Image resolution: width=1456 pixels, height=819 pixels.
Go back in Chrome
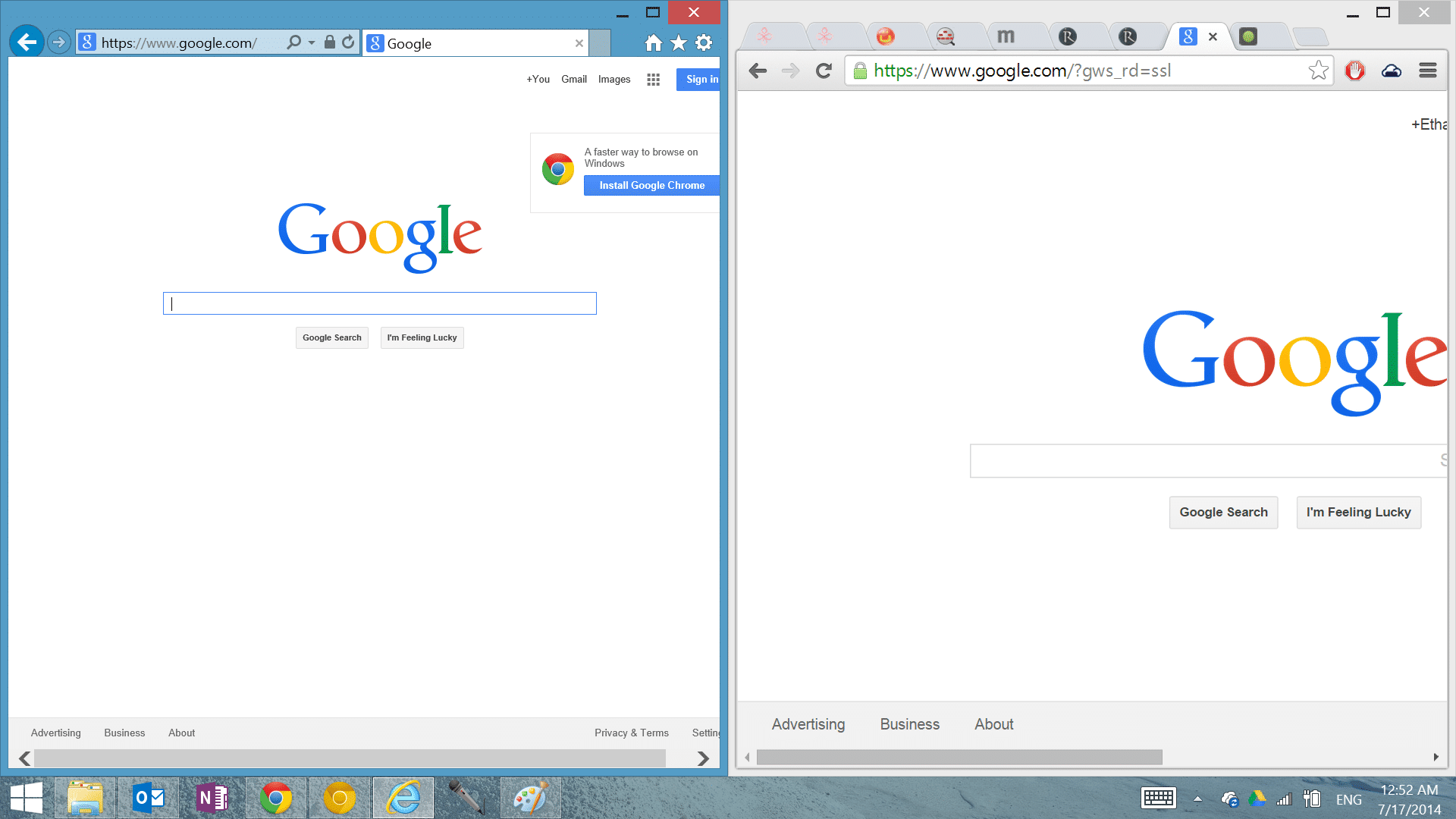pyautogui.click(x=758, y=71)
